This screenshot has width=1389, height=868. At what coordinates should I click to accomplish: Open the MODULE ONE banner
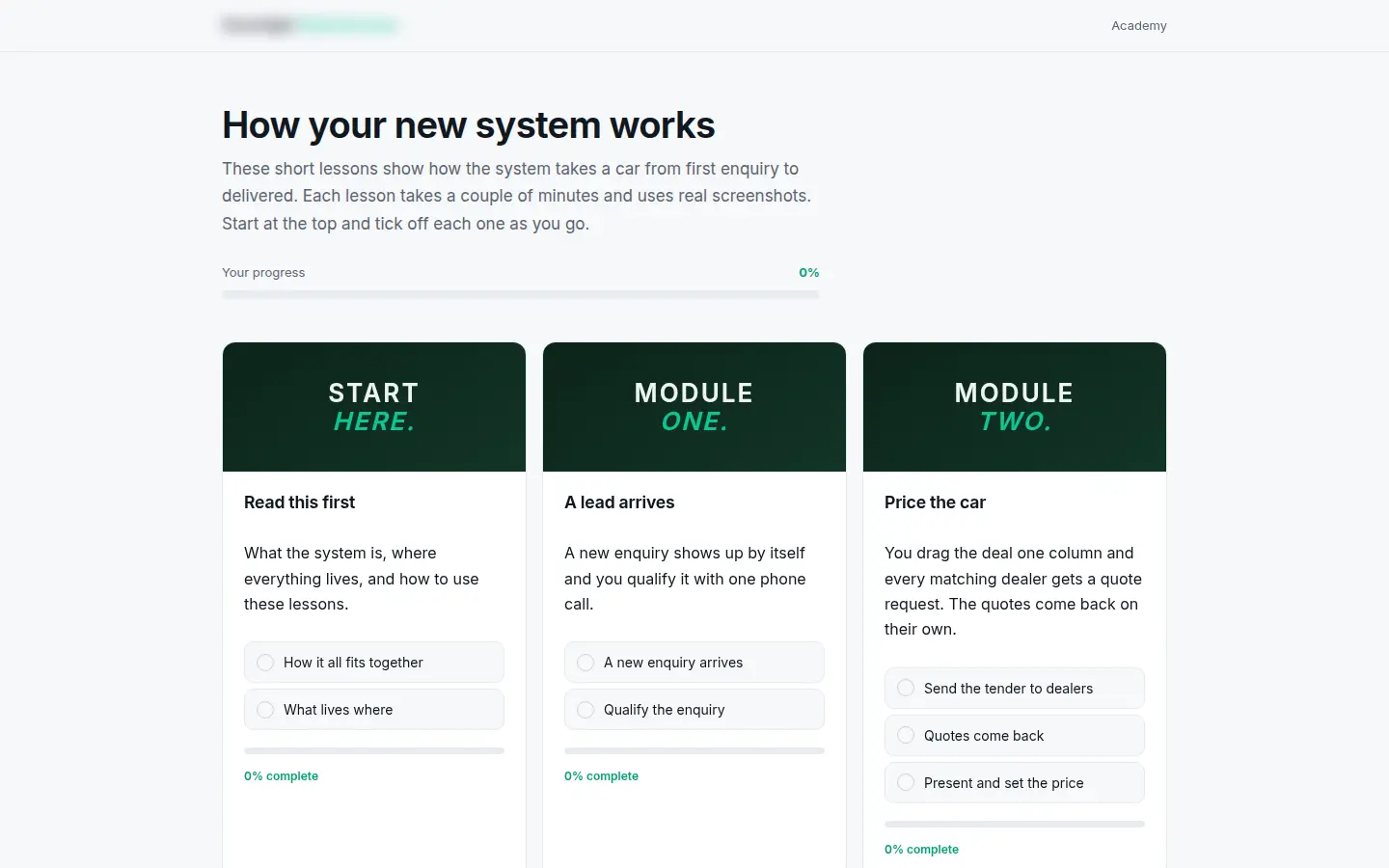(x=694, y=407)
